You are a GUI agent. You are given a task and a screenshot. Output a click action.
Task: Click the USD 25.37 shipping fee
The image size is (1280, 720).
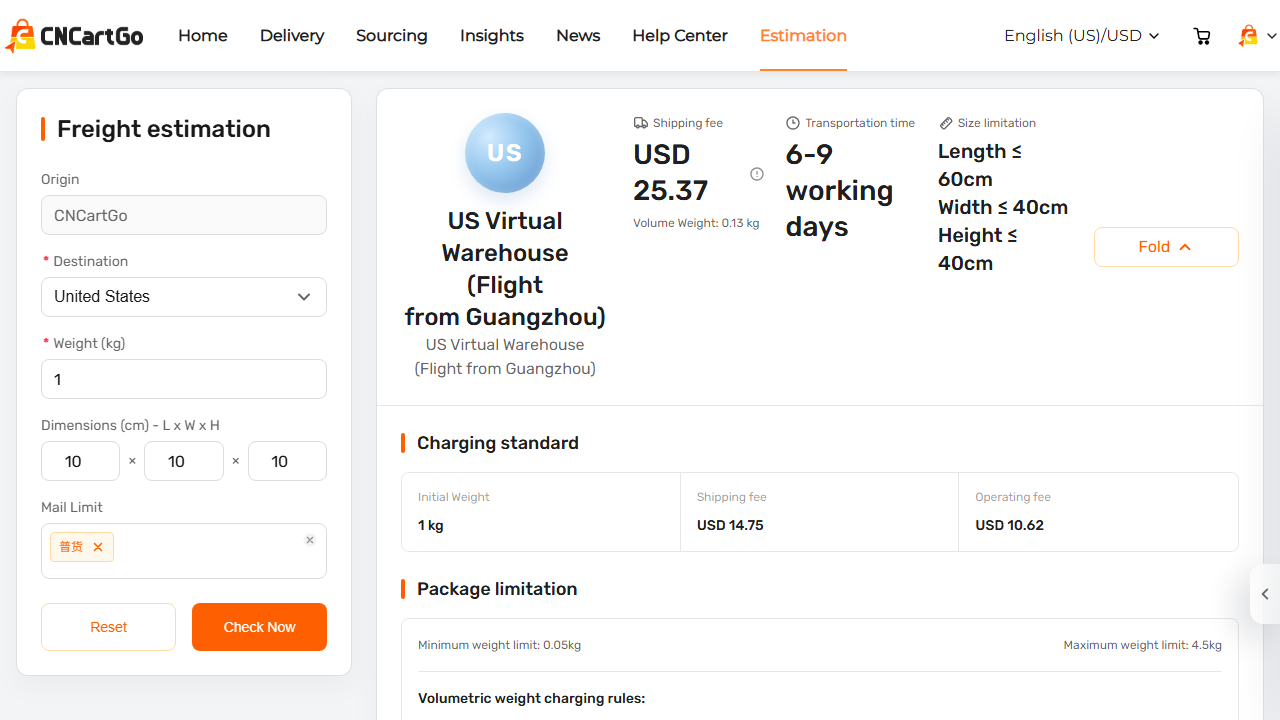pyautogui.click(x=671, y=172)
